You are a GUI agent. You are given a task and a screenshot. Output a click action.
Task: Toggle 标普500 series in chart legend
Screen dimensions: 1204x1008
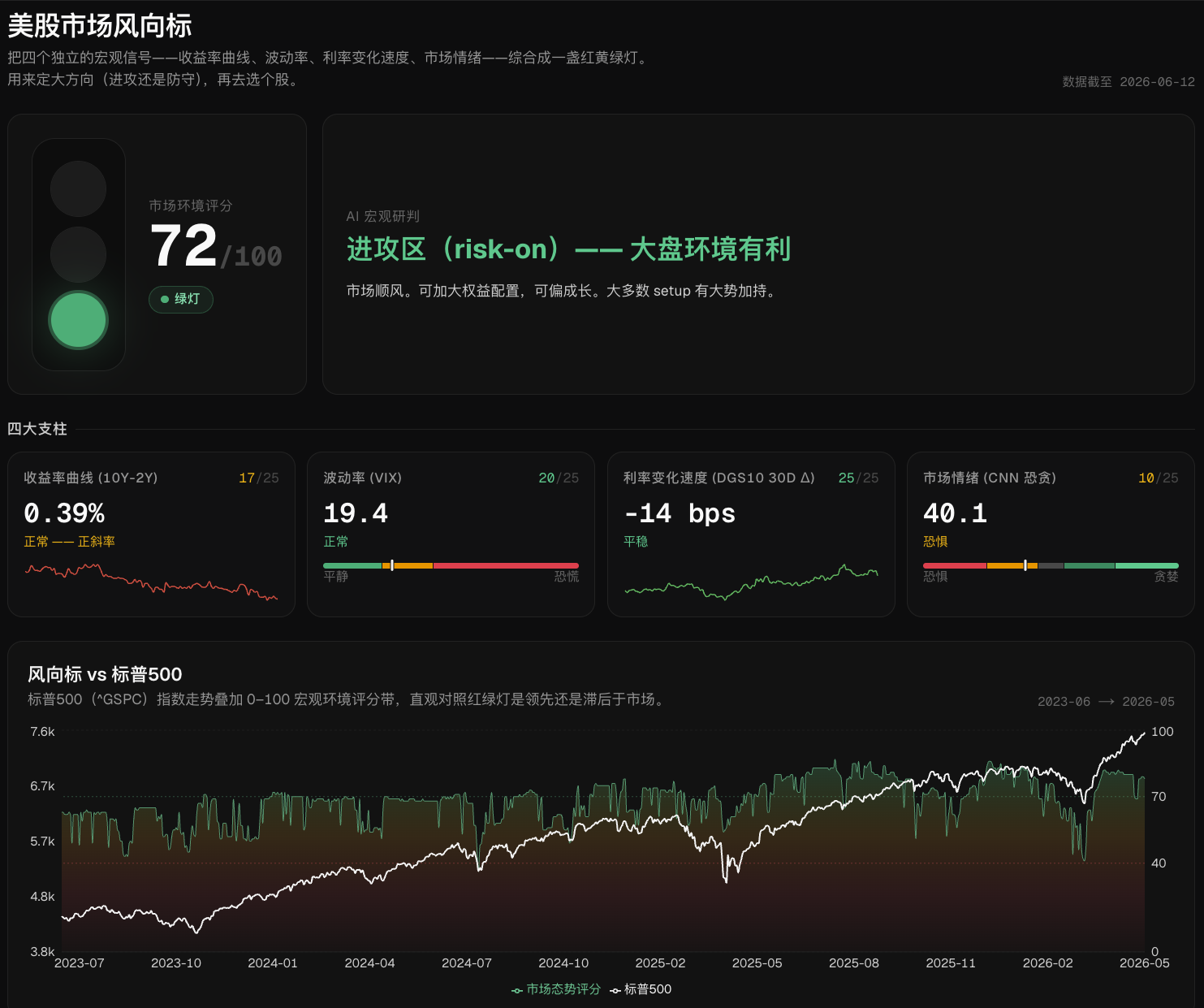pos(641,989)
